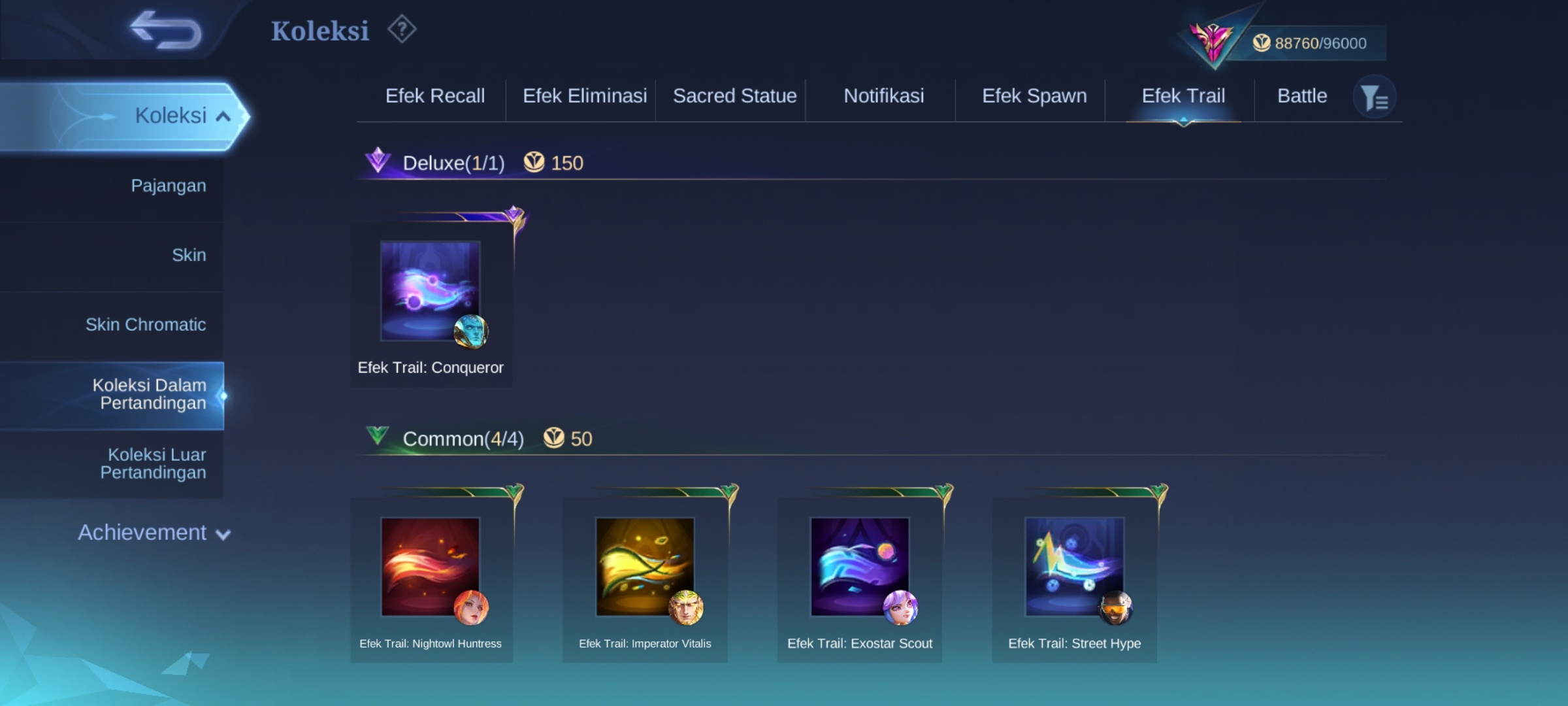
Task: Open the Koleksi help question-mark icon
Action: coord(402,29)
